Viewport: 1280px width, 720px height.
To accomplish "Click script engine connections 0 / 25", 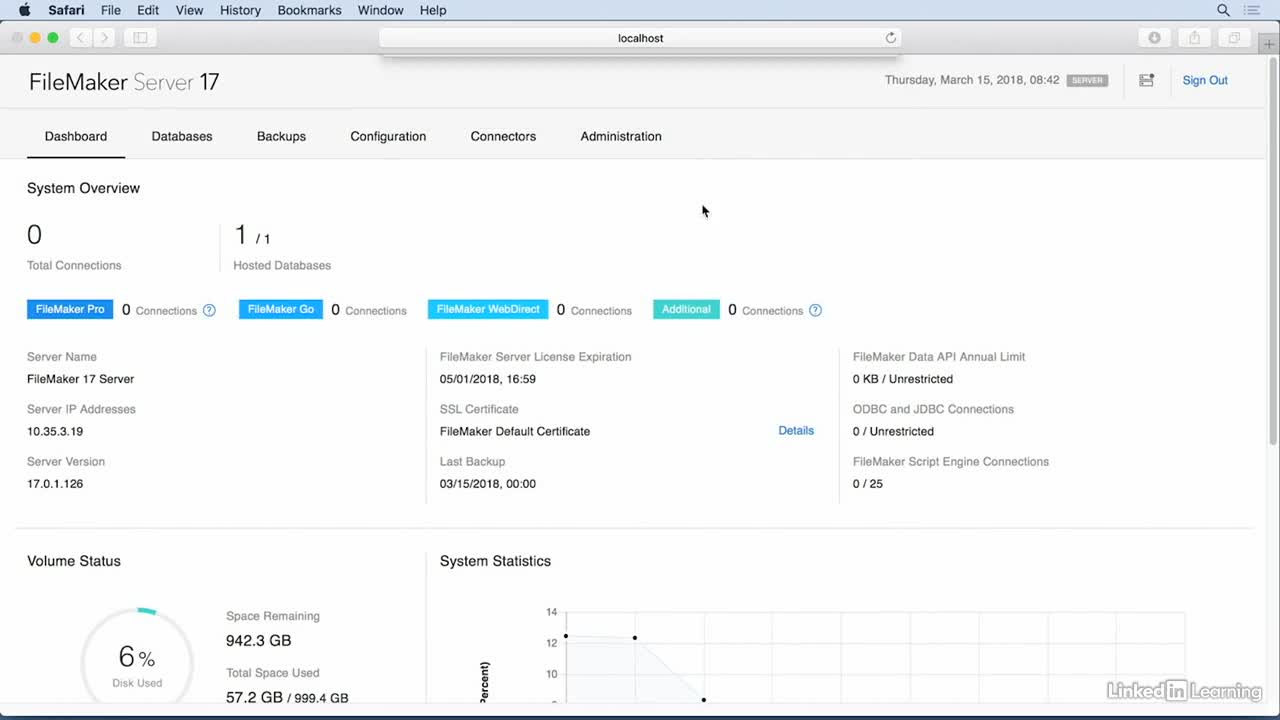I will tap(868, 483).
